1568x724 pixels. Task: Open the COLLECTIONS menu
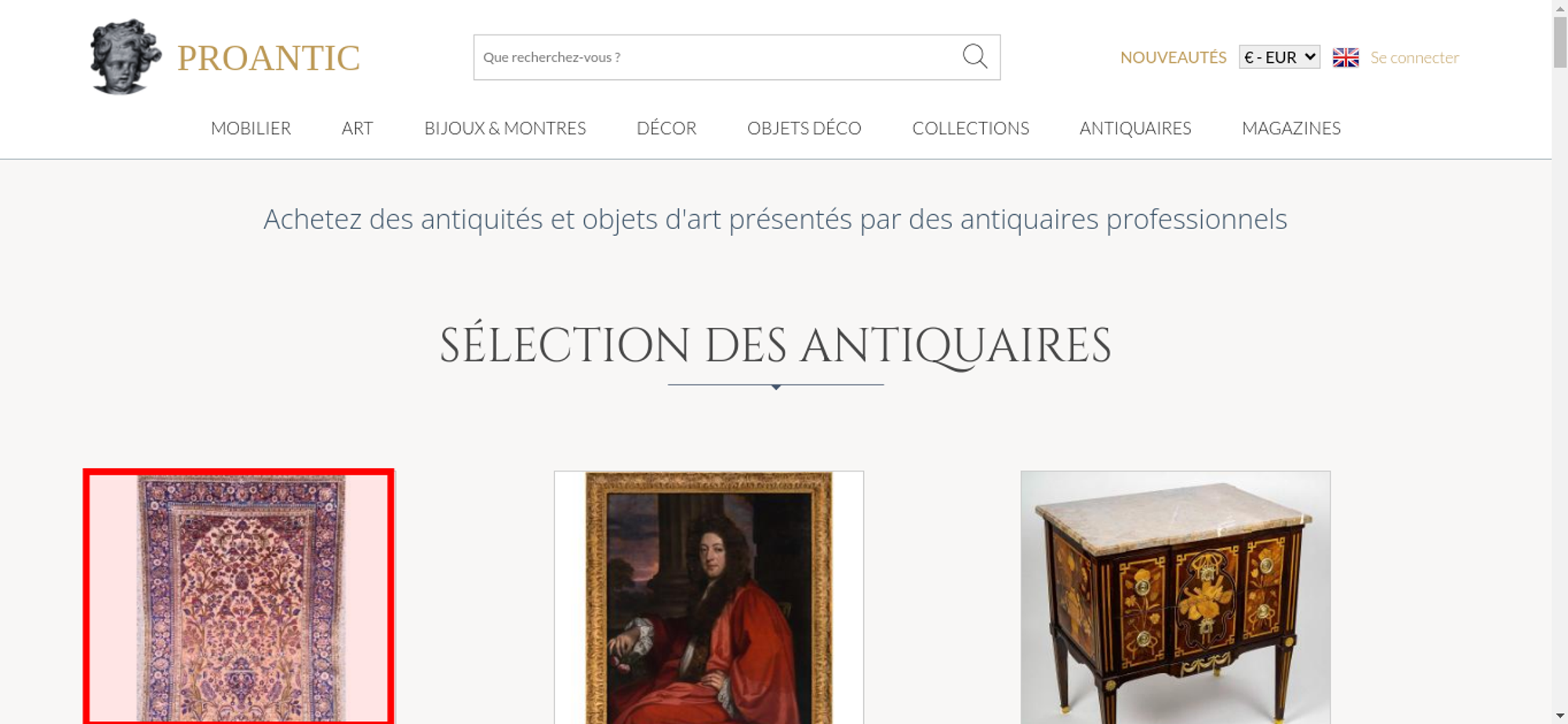tap(971, 128)
